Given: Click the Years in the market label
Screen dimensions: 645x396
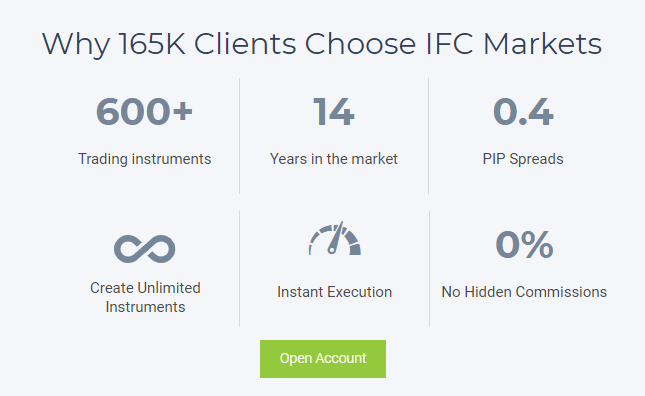Looking at the screenshot, I should pyautogui.click(x=334, y=159).
